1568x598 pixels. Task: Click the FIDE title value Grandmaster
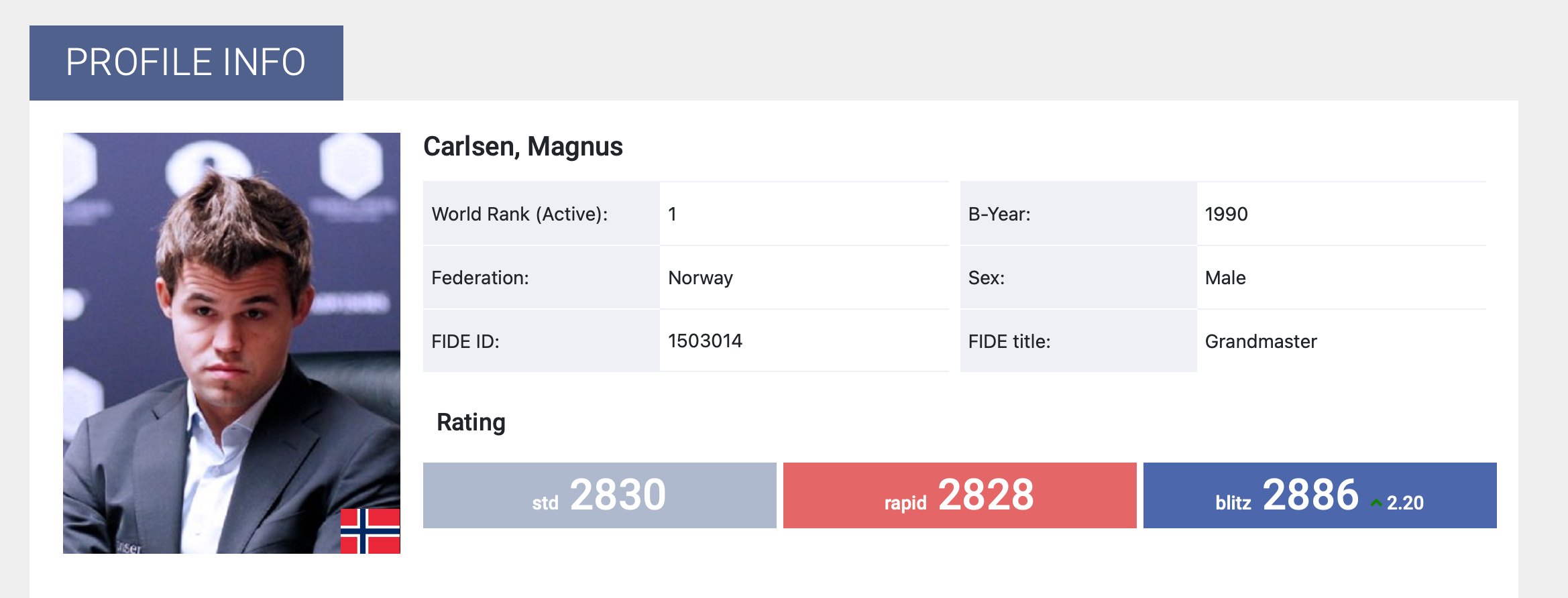[1261, 342]
